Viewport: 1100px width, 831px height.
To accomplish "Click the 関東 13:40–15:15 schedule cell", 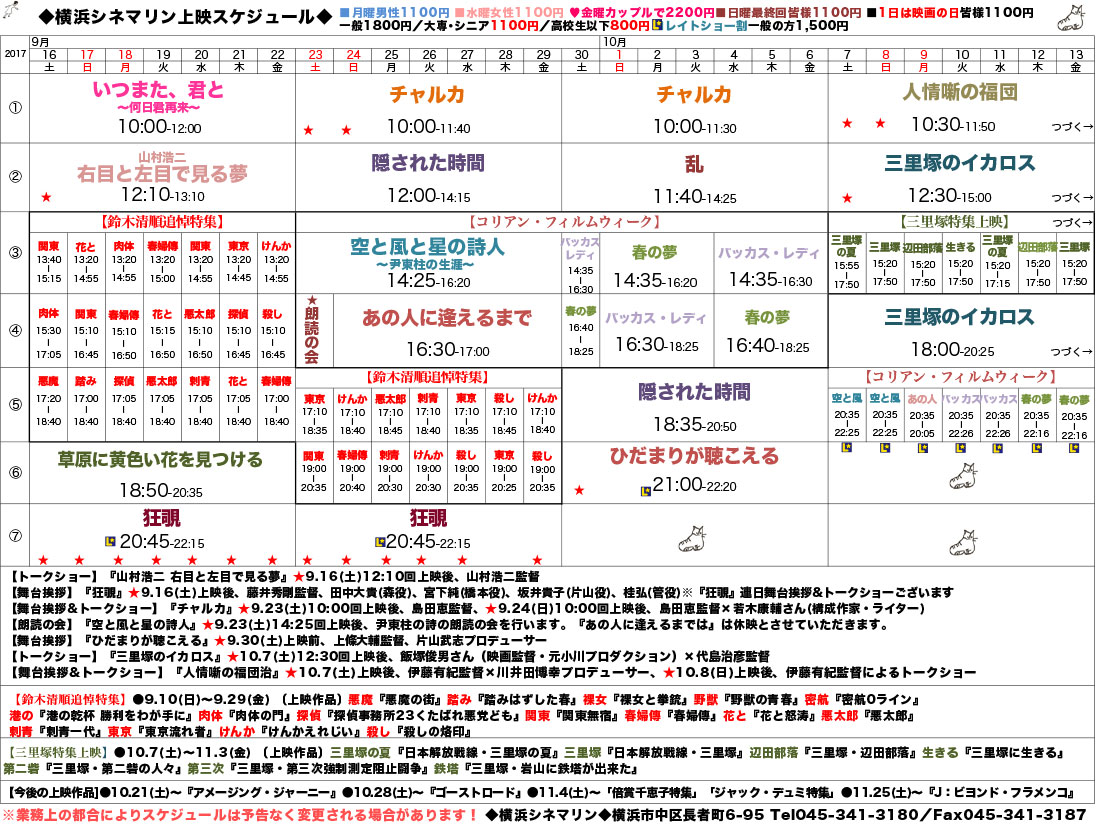I will pyautogui.click(x=48, y=262).
